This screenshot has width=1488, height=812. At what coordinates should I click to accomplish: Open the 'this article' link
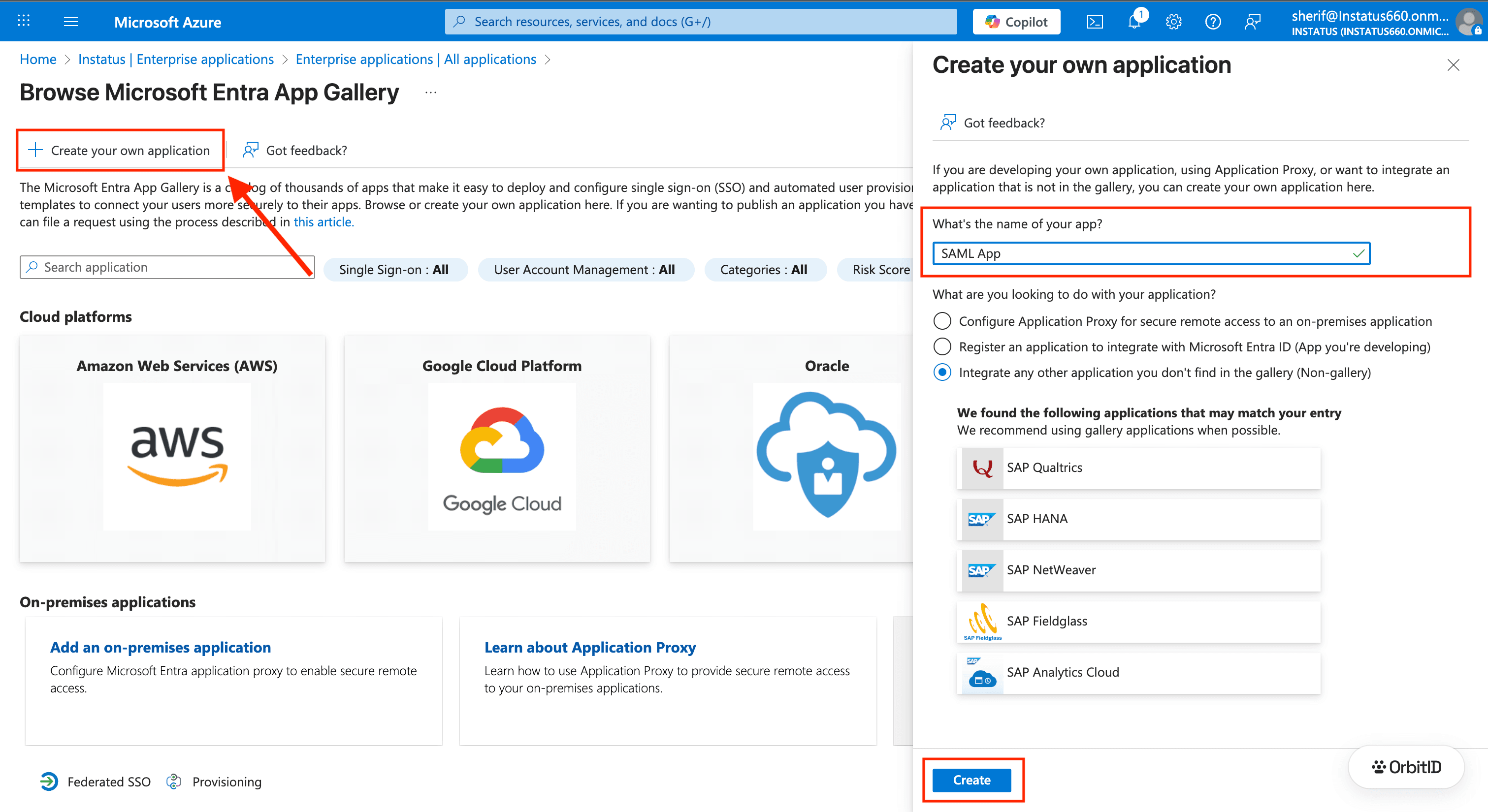pos(323,222)
